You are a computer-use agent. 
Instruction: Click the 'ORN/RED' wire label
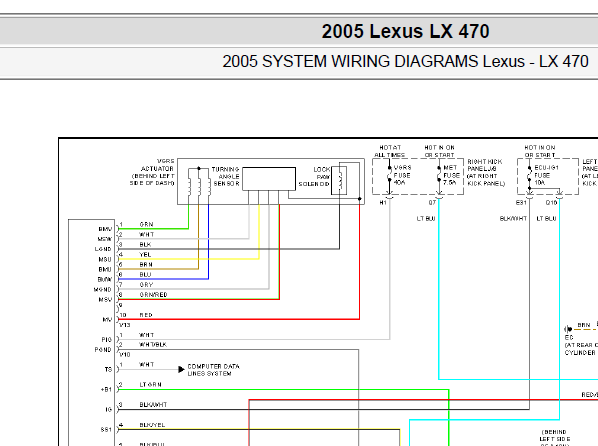pos(153,295)
